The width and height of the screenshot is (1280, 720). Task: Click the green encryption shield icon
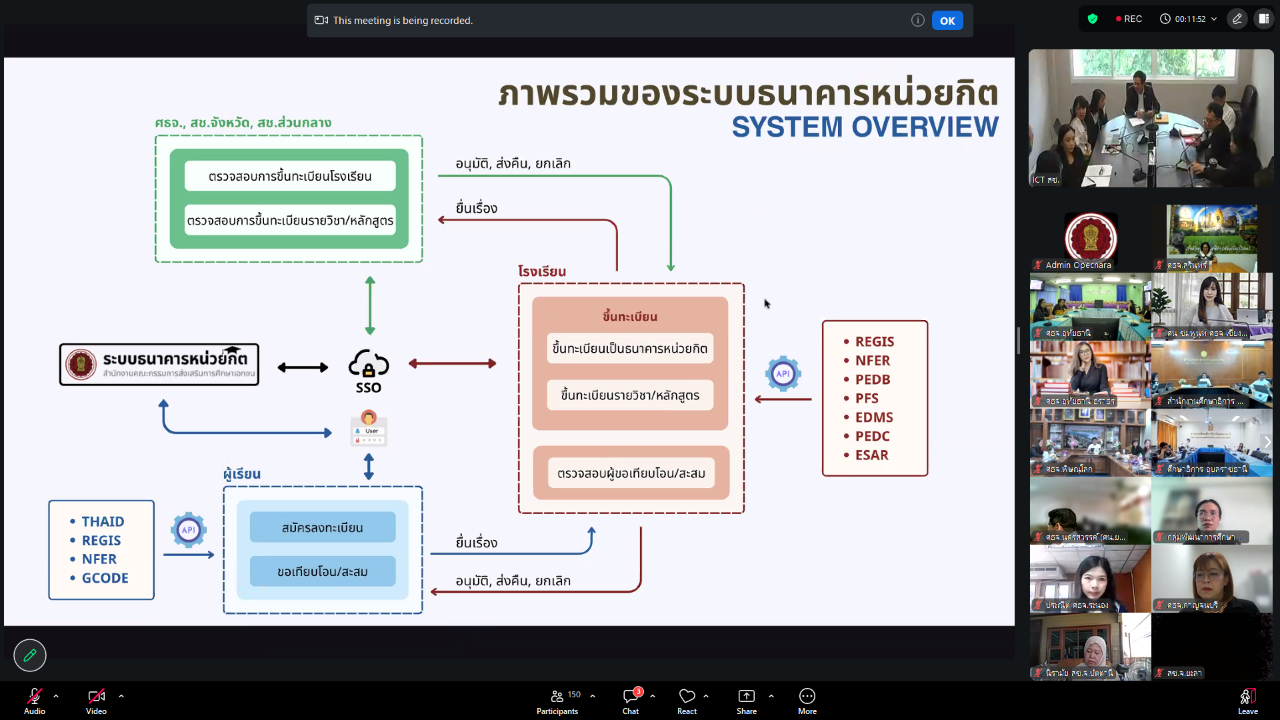pos(1093,19)
